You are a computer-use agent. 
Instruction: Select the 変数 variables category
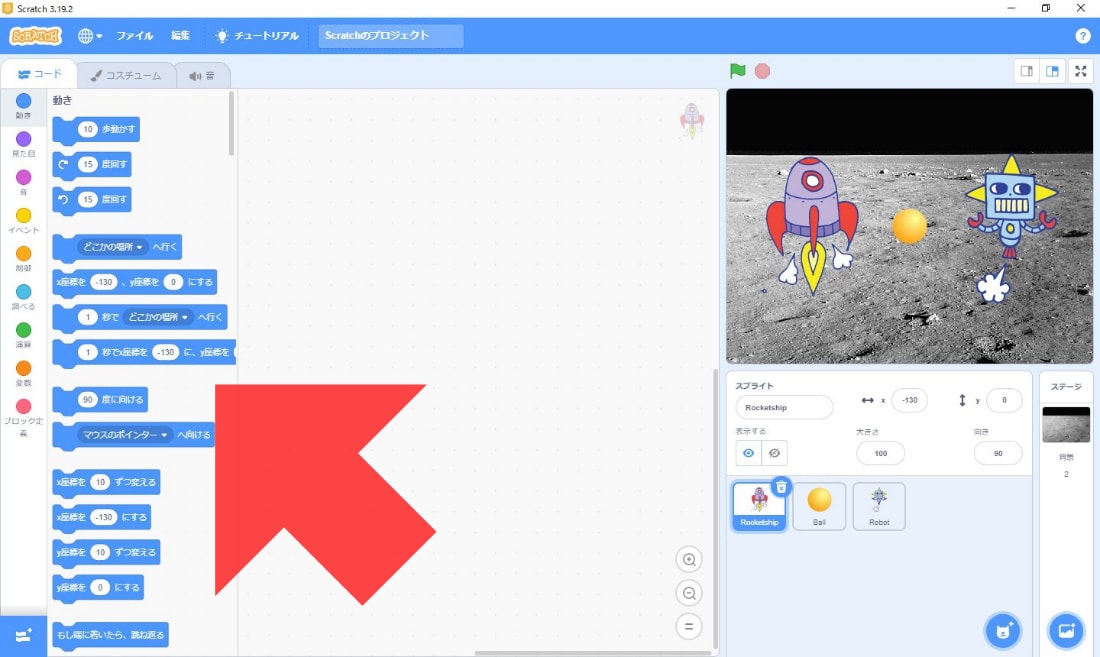pyautogui.click(x=23, y=374)
